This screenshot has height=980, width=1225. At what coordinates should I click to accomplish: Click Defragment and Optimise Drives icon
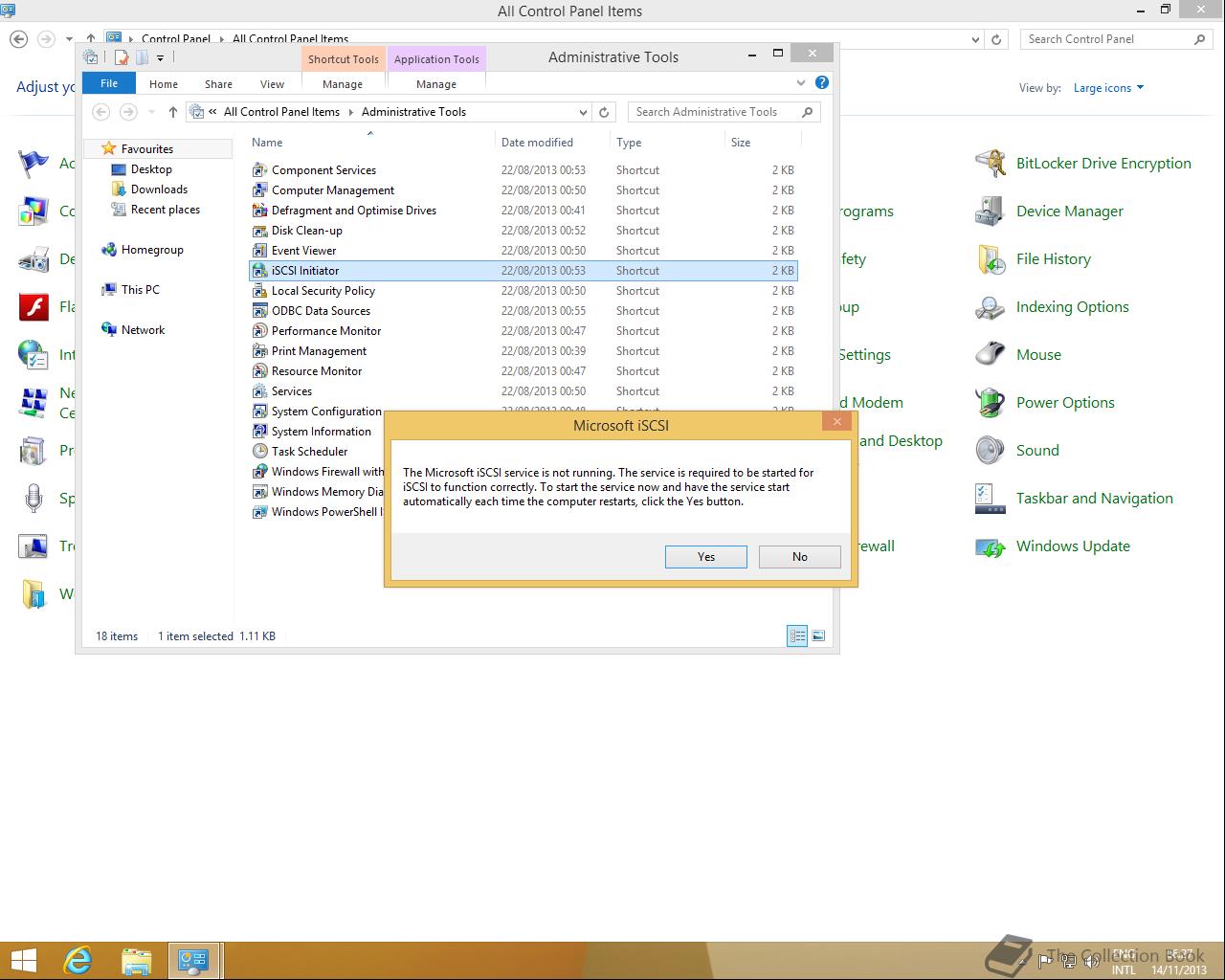click(259, 210)
